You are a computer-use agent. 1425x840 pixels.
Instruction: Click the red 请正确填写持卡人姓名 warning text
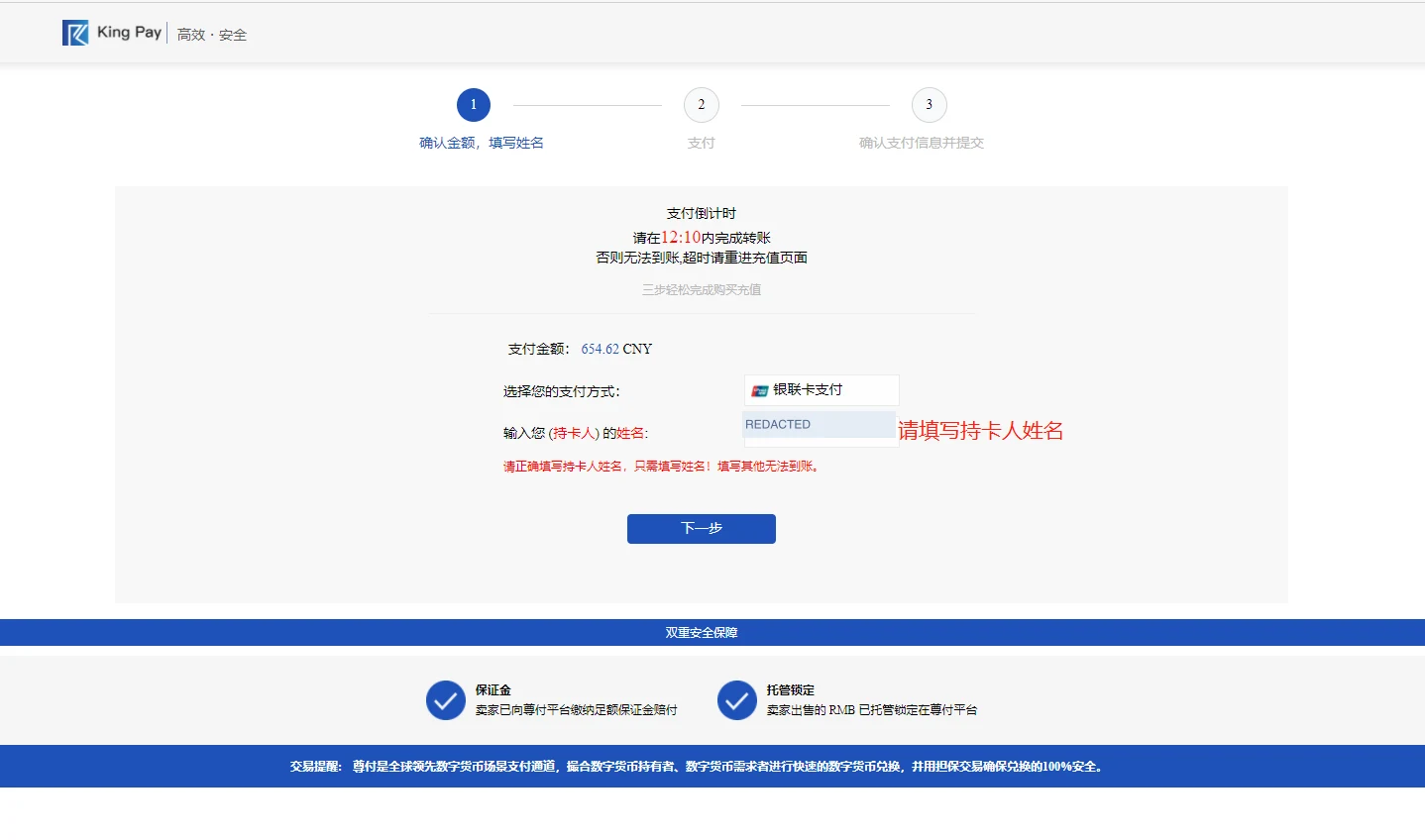(x=663, y=467)
